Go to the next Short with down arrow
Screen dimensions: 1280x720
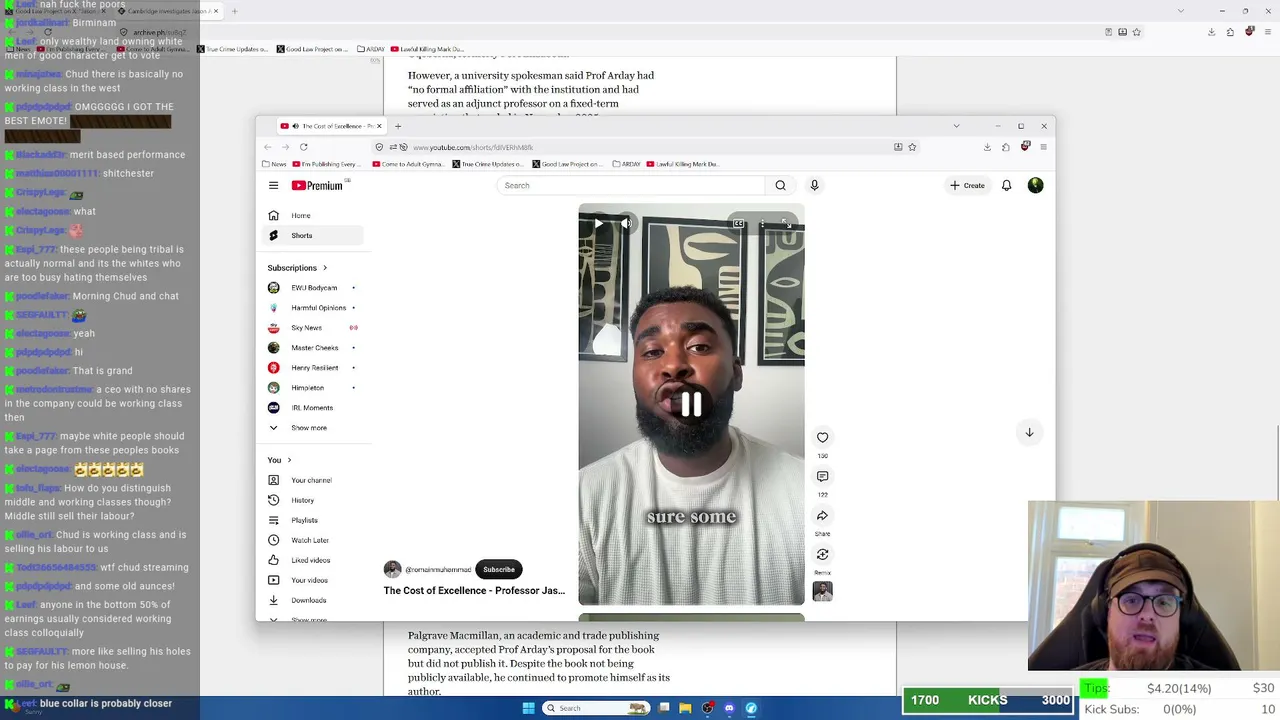pyautogui.click(x=1029, y=432)
